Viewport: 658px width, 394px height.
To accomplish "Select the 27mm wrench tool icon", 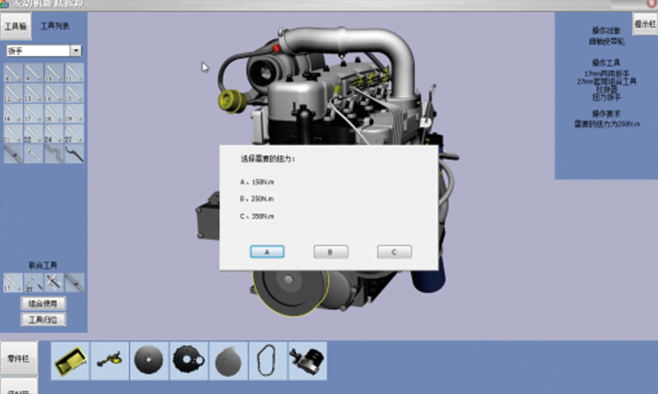I will [x=74, y=133].
